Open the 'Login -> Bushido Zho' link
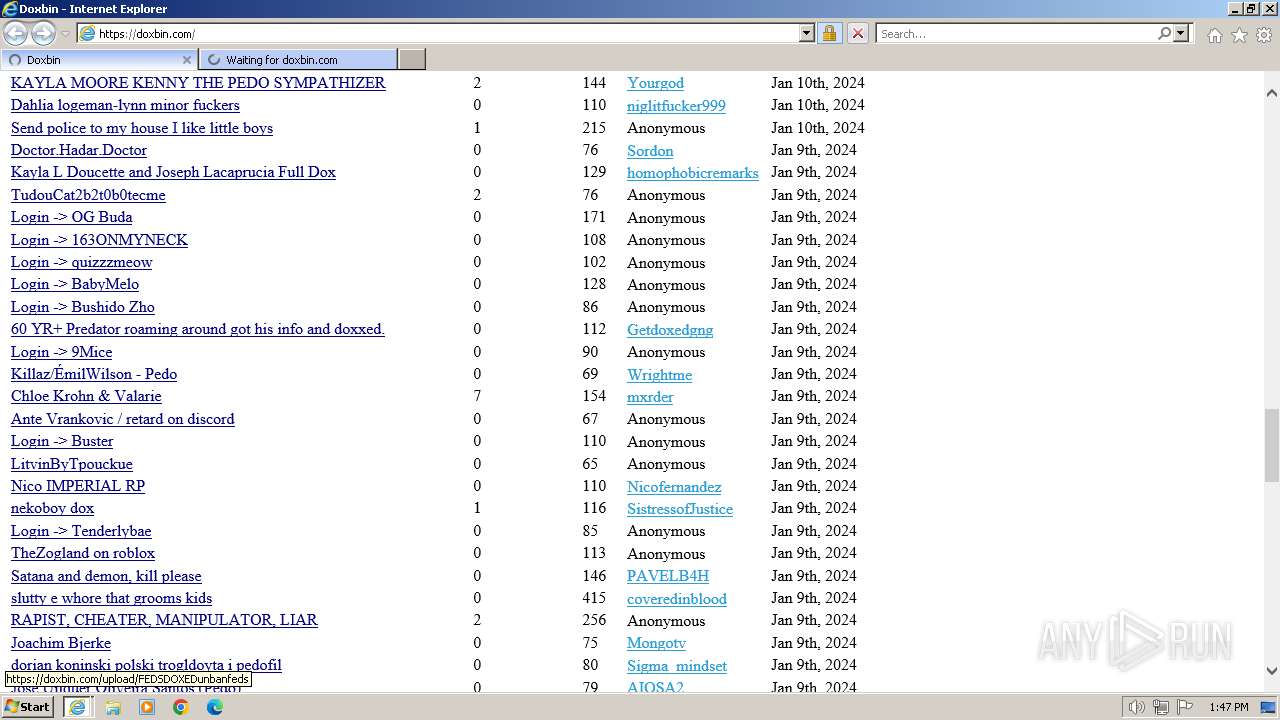The width and height of the screenshot is (1280, 720). coord(83,307)
